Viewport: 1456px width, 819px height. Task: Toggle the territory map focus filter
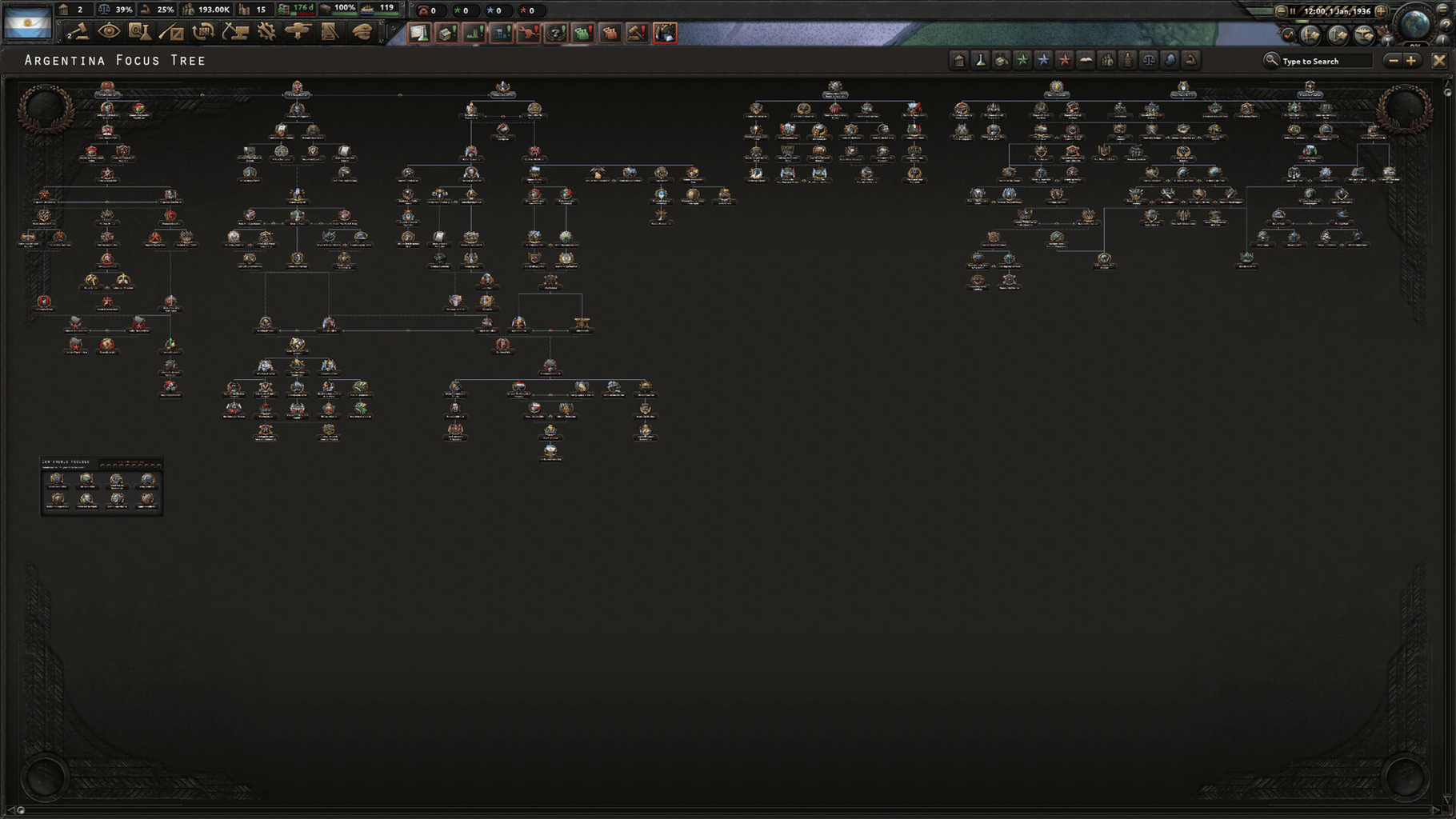pyautogui.click(x=1170, y=60)
